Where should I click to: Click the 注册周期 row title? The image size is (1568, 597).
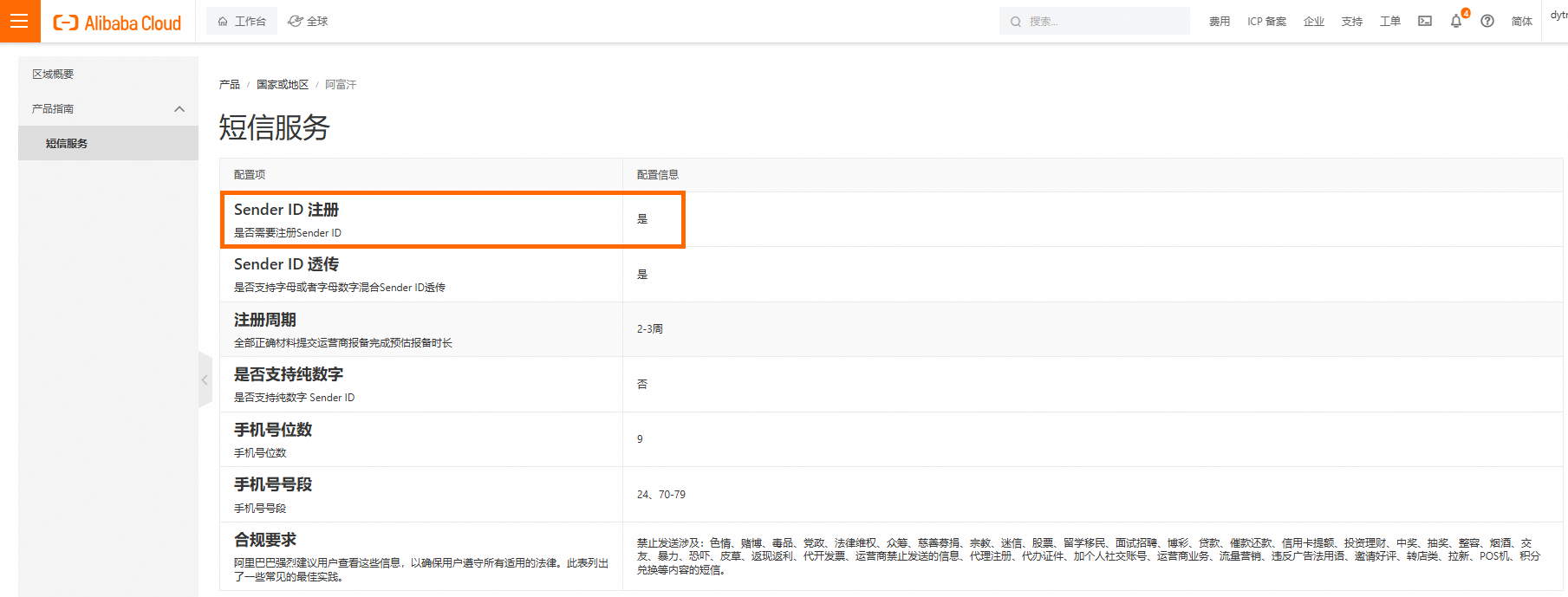click(x=265, y=320)
